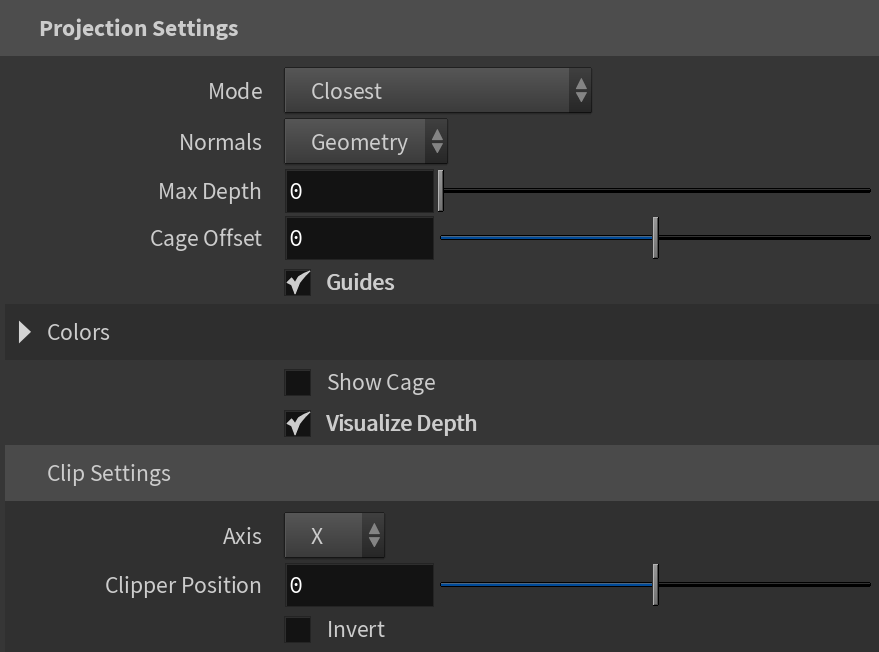Open the Axis dropdown showing X
879x652 pixels.
pos(334,535)
